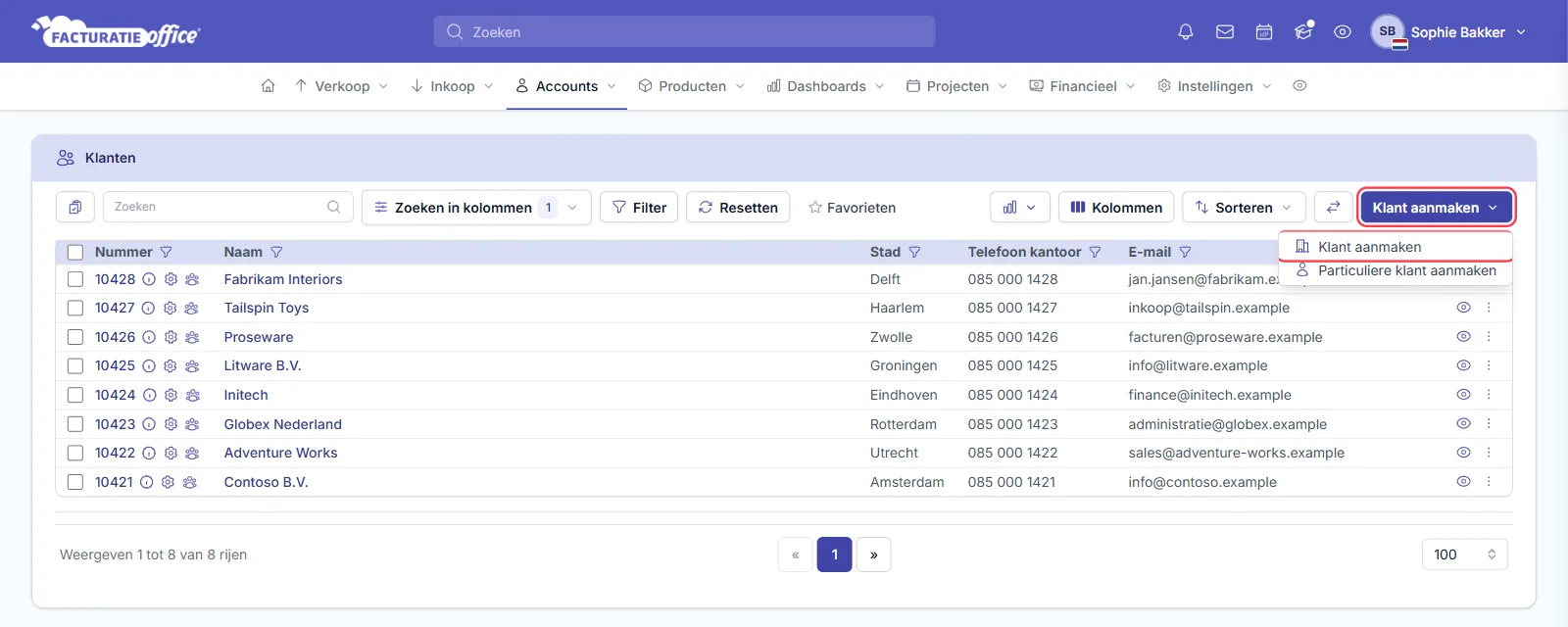This screenshot has height=627, width=1568.
Task: Open the three-dot menu for Tailspin Toys
Action: pyautogui.click(x=1489, y=308)
